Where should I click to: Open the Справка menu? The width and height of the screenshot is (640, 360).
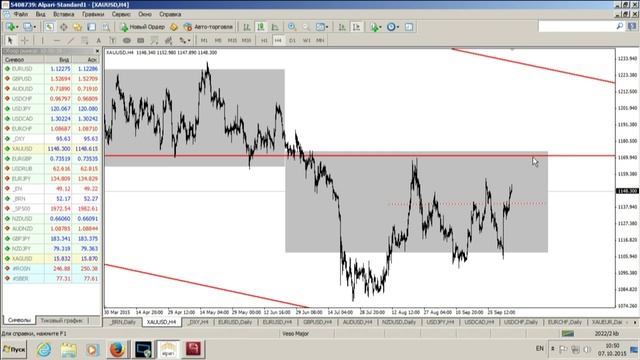click(170, 14)
